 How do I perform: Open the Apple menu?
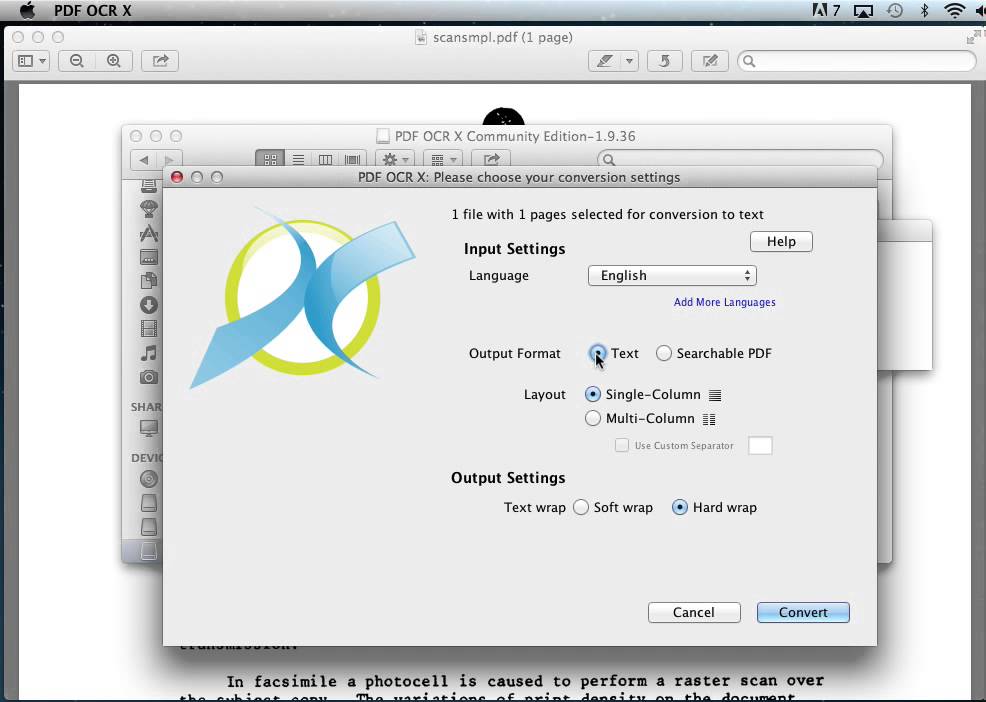pyautogui.click(x=27, y=10)
